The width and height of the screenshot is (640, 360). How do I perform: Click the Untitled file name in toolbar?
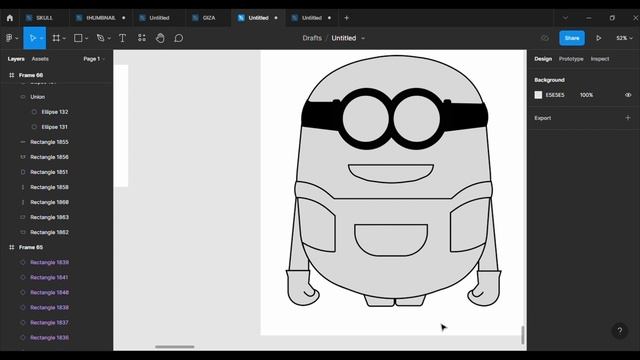[344, 38]
